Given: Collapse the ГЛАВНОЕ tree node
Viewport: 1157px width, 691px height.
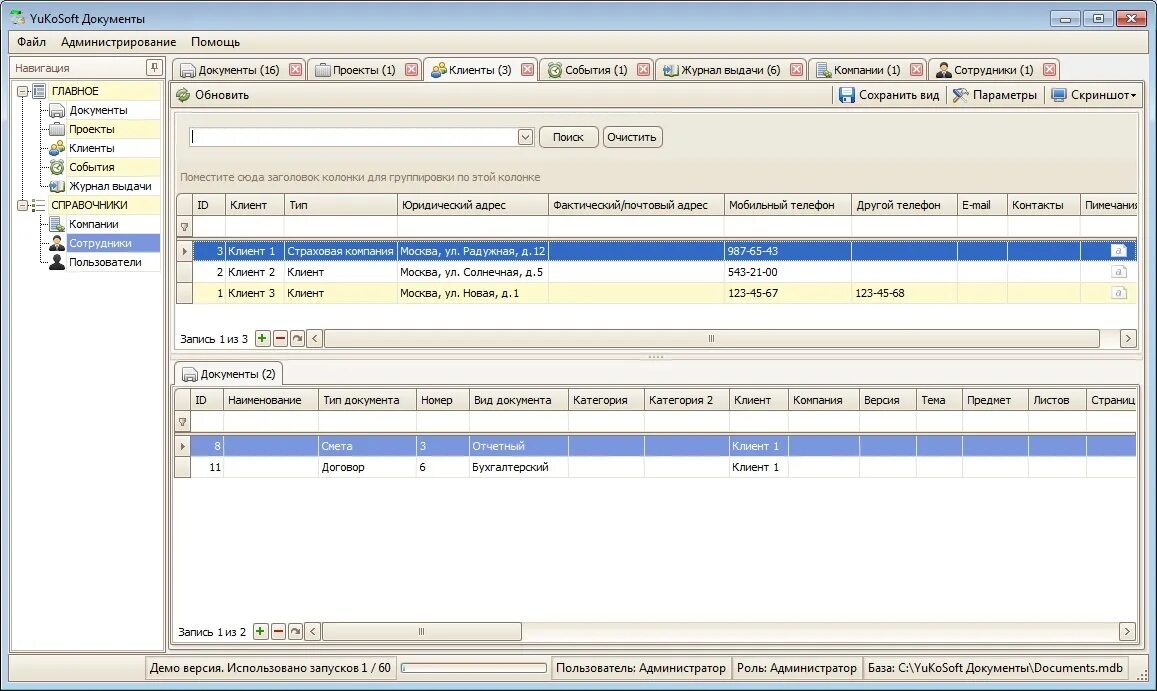Looking at the screenshot, I should click(x=23, y=92).
